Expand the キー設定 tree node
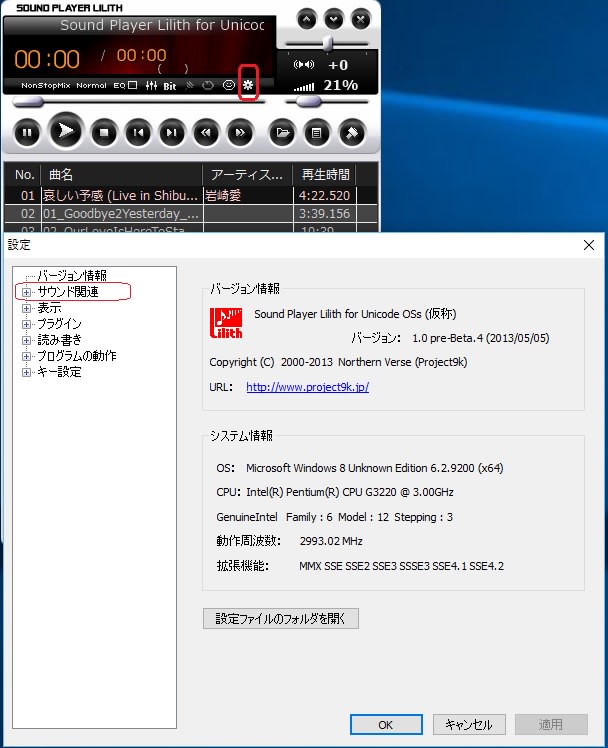This screenshot has height=748, width=608. click(27, 373)
